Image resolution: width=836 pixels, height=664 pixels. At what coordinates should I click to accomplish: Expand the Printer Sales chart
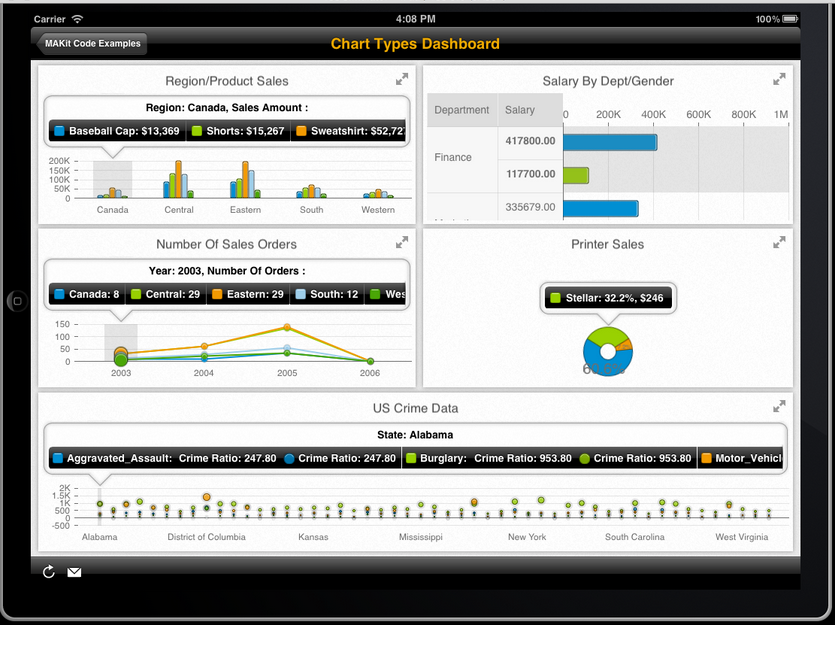click(779, 242)
